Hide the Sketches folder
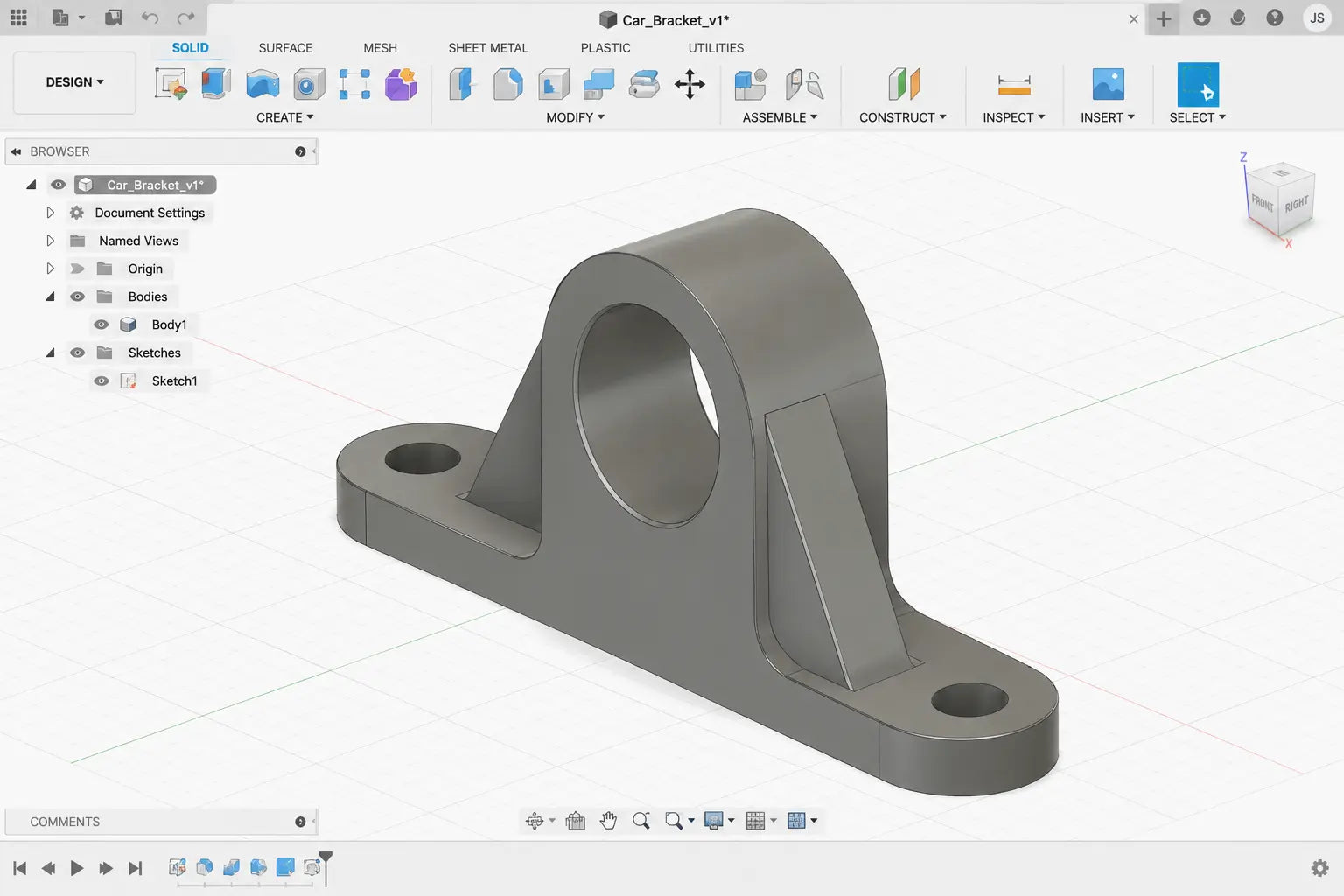Image resolution: width=1344 pixels, height=896 pixels. click(x=77, y=353)
